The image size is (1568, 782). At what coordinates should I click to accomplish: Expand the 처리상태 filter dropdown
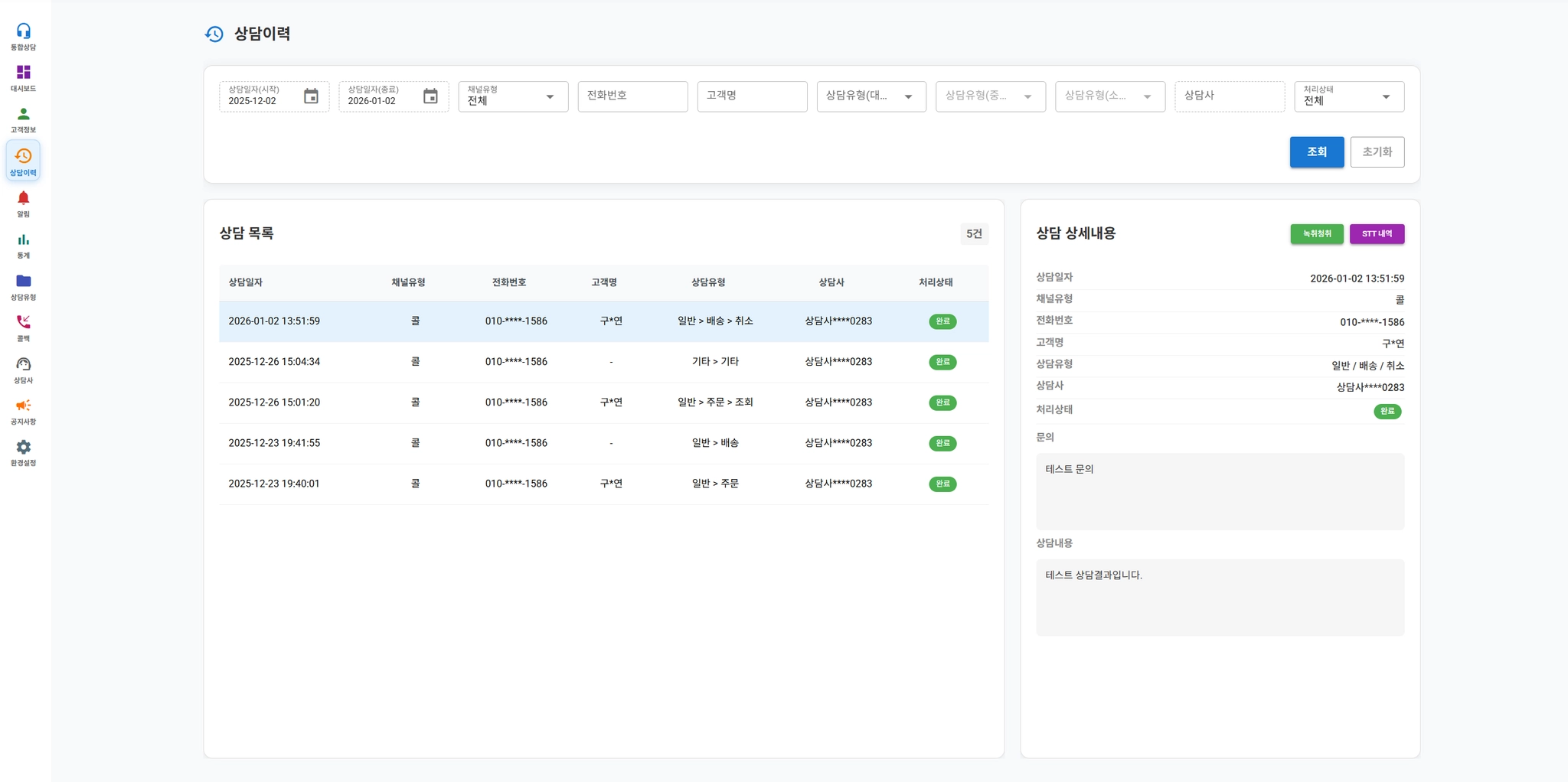(1349, 96)
